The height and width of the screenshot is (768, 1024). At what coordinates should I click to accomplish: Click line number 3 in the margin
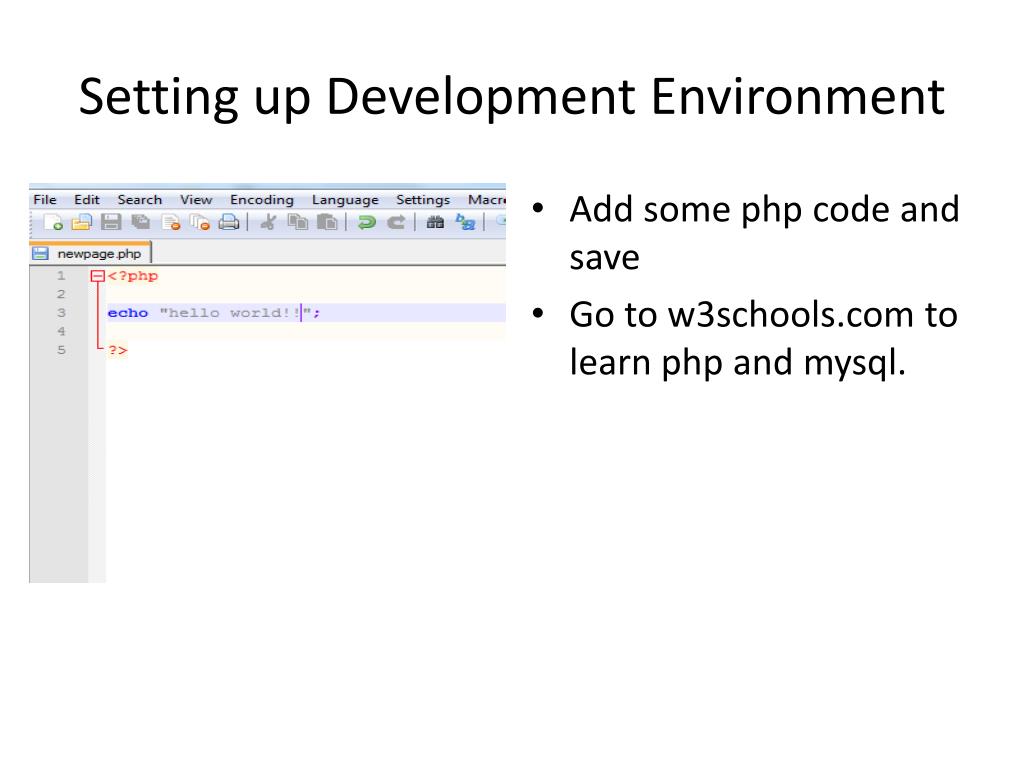coord(61,313)
